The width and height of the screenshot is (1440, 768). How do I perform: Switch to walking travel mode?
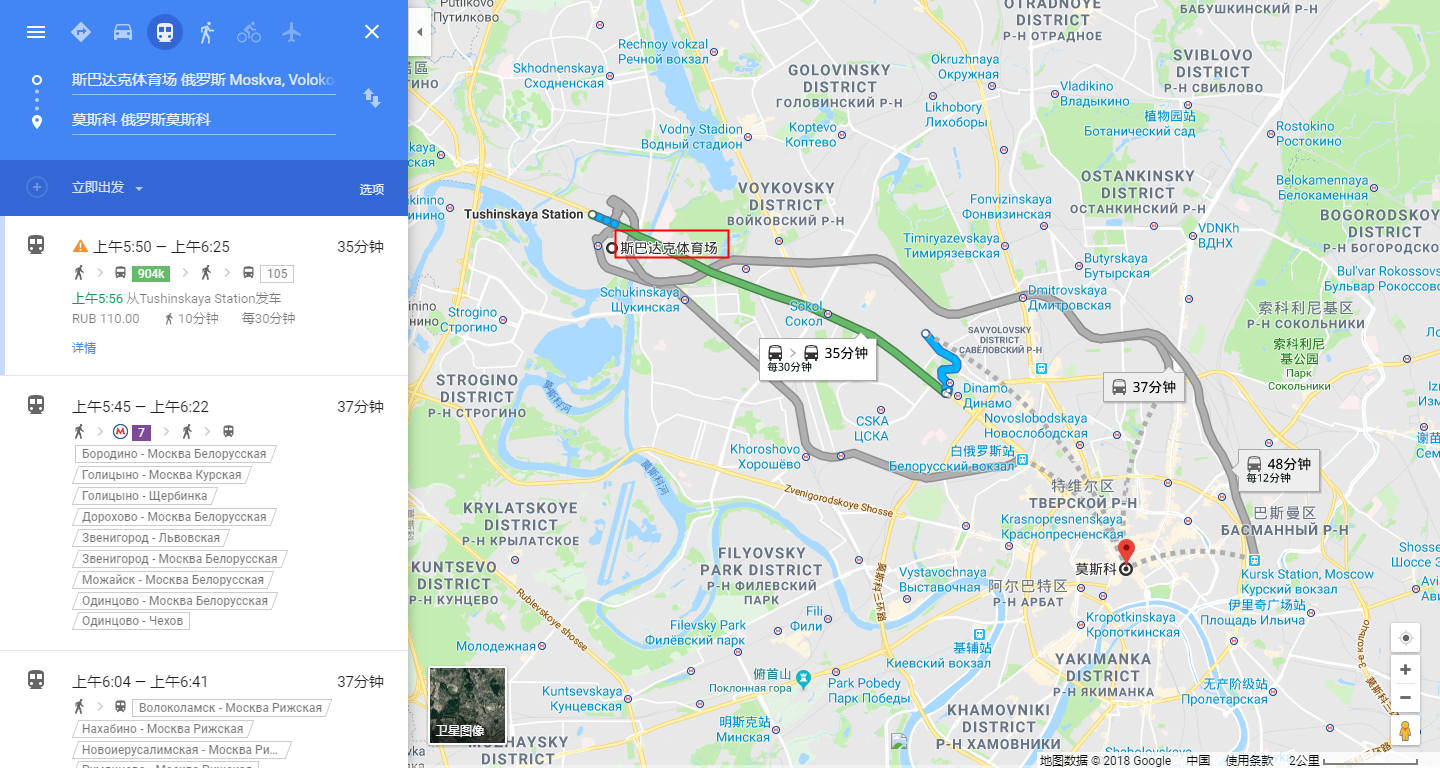pos(207,32)
